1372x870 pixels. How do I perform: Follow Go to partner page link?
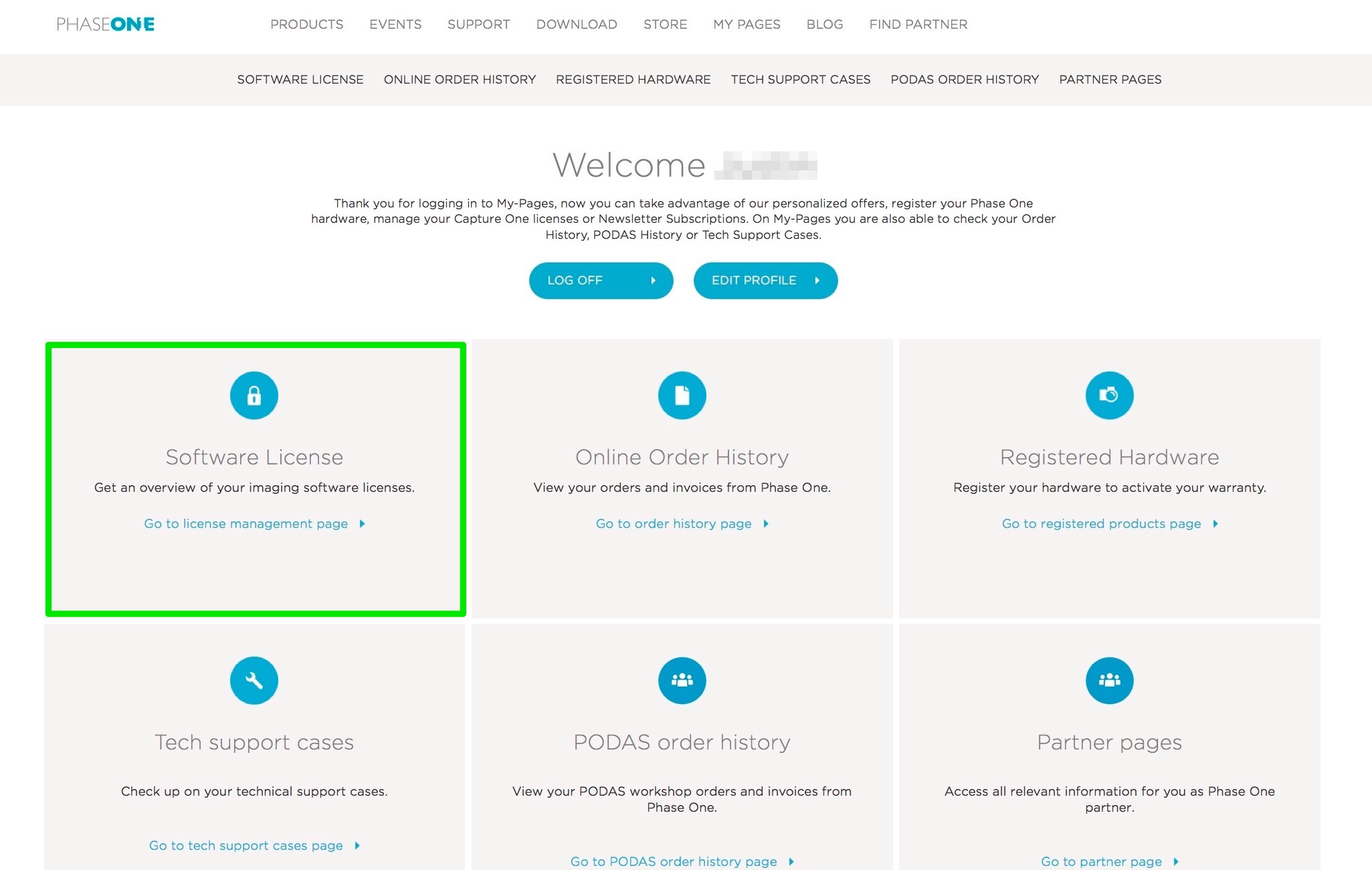click(1102, 862)
